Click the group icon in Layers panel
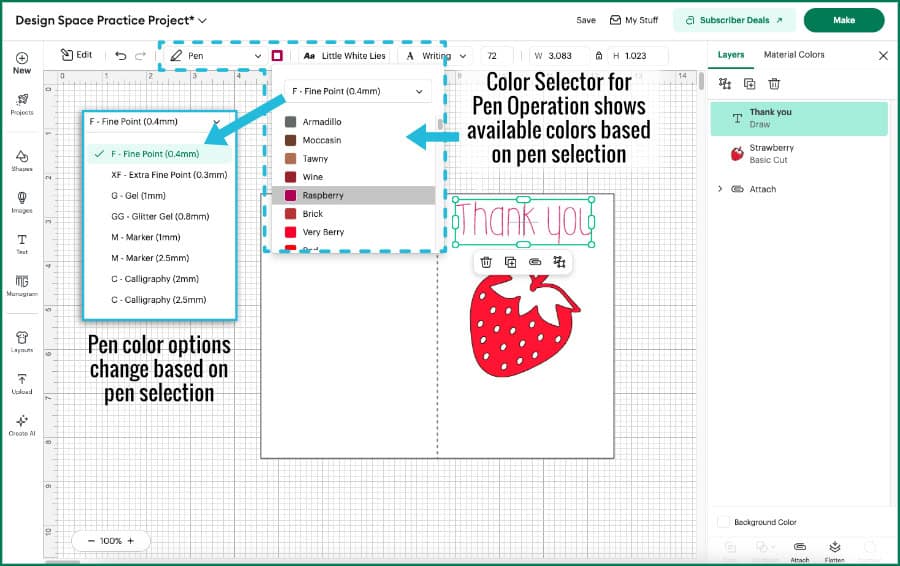Screen dimensions: 900x566 click(x=725, y=84)
